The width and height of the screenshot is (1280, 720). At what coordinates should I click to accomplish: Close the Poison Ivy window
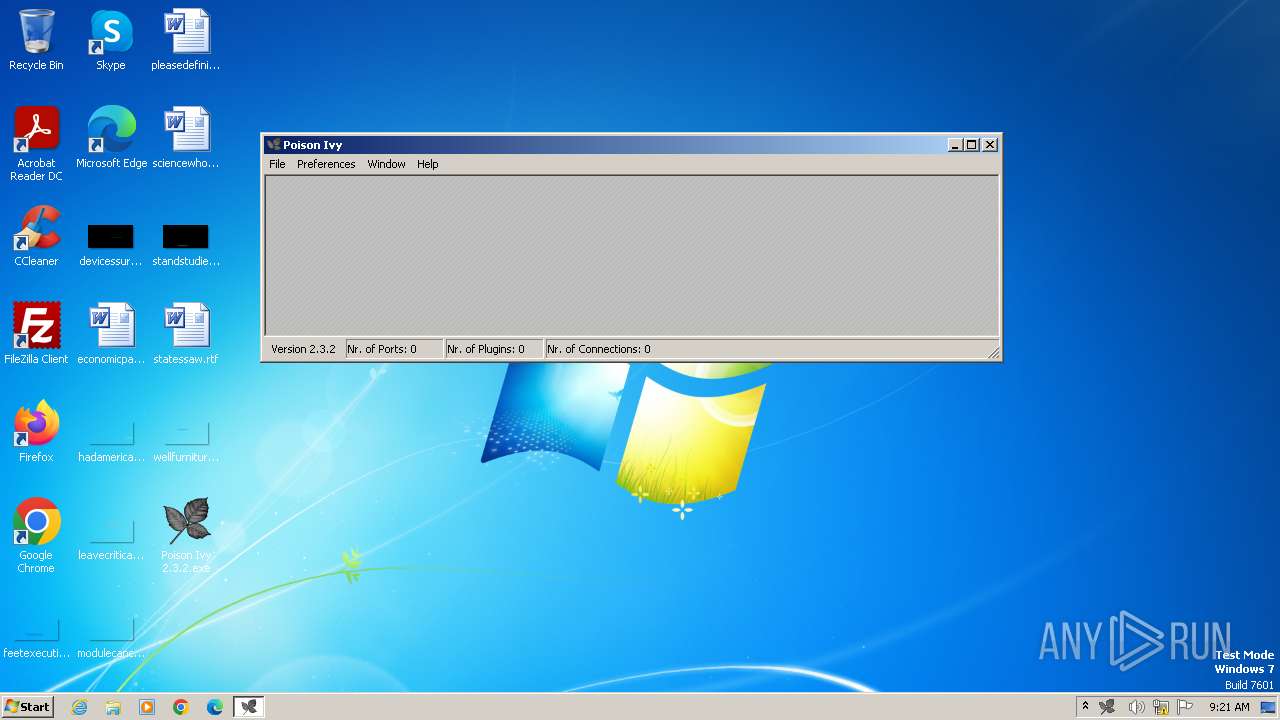pyautogui.click(x=990, y=145)
